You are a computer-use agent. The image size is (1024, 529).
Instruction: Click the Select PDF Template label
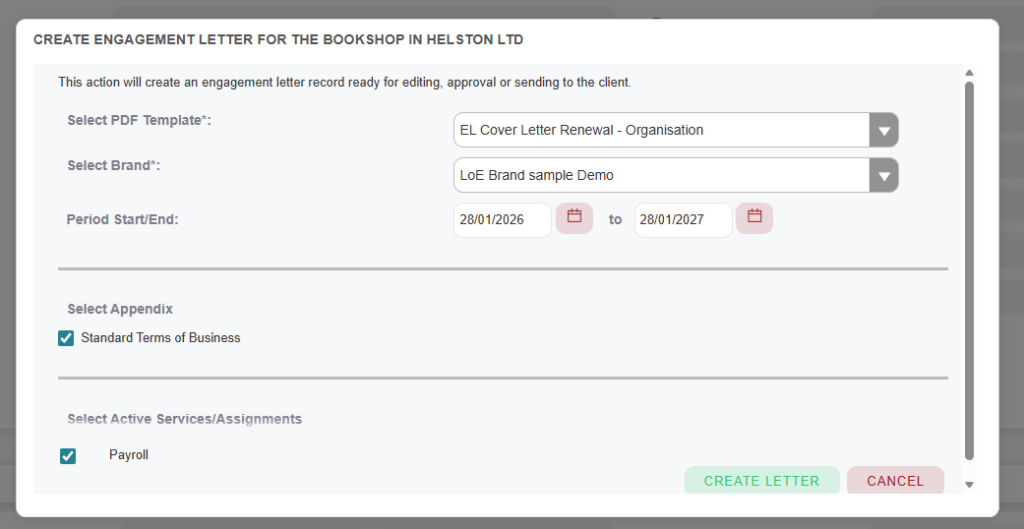[x=139, y=120]
